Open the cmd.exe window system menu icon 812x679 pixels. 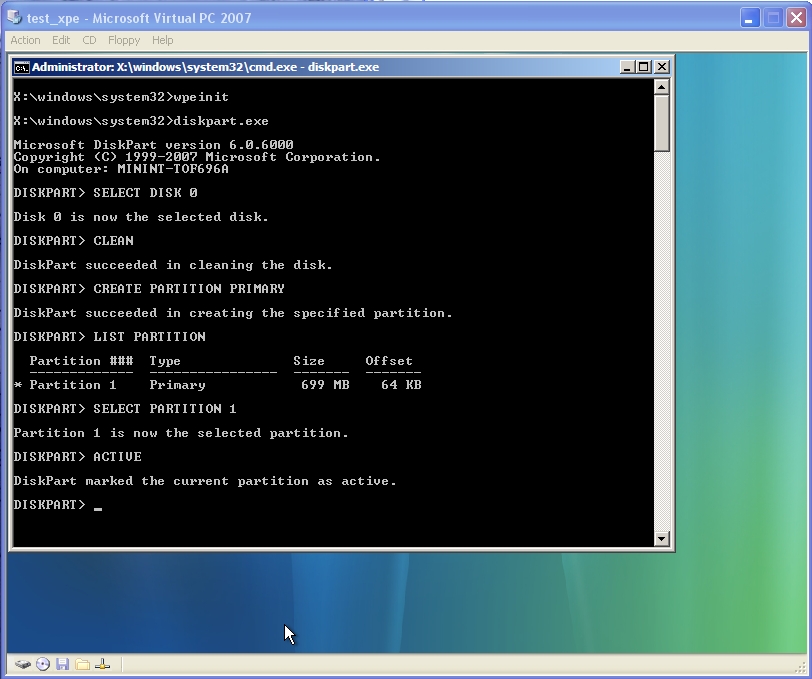point(21,67)
